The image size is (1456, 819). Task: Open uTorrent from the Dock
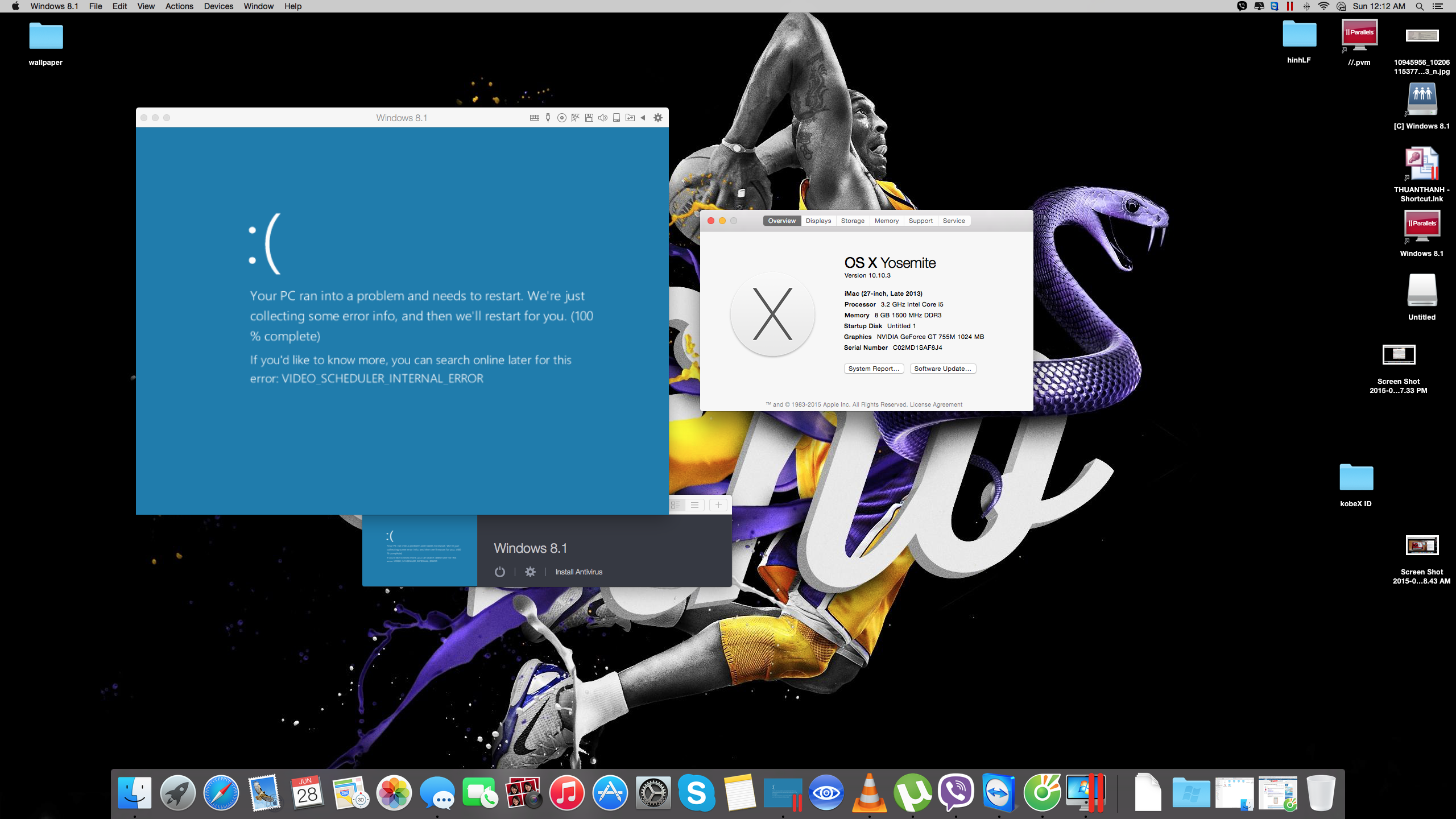coord(912,792)
